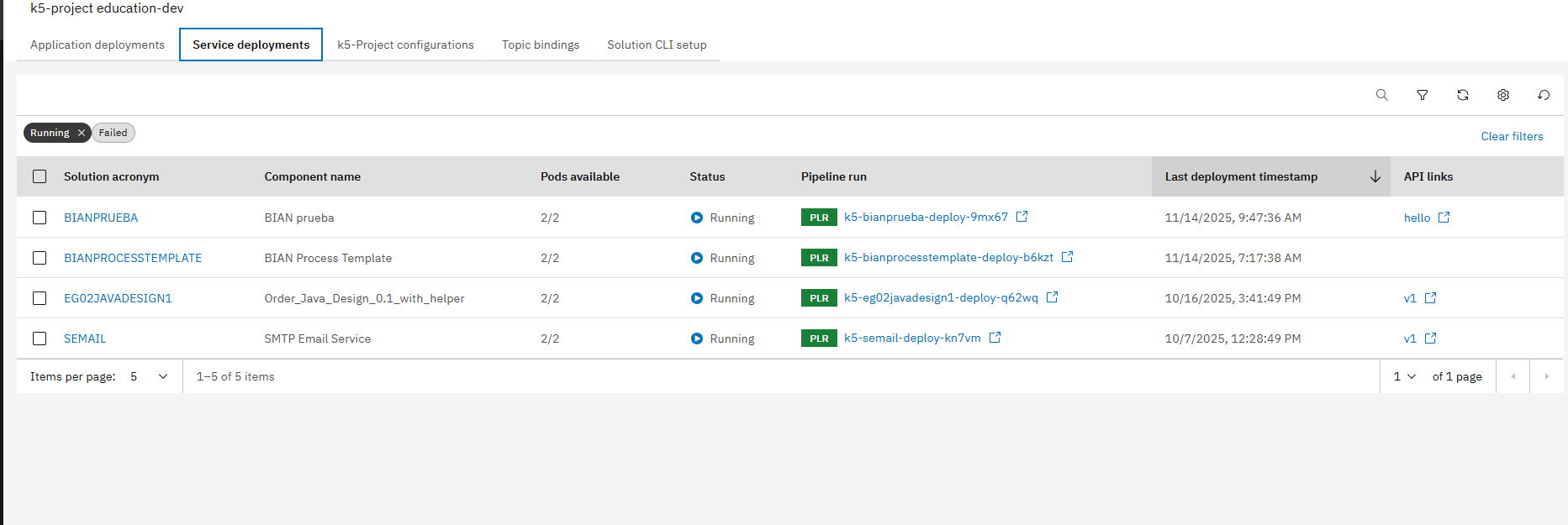Switch to Application deployments tab
The image size is (1568, 525).
tap(98, 45)
